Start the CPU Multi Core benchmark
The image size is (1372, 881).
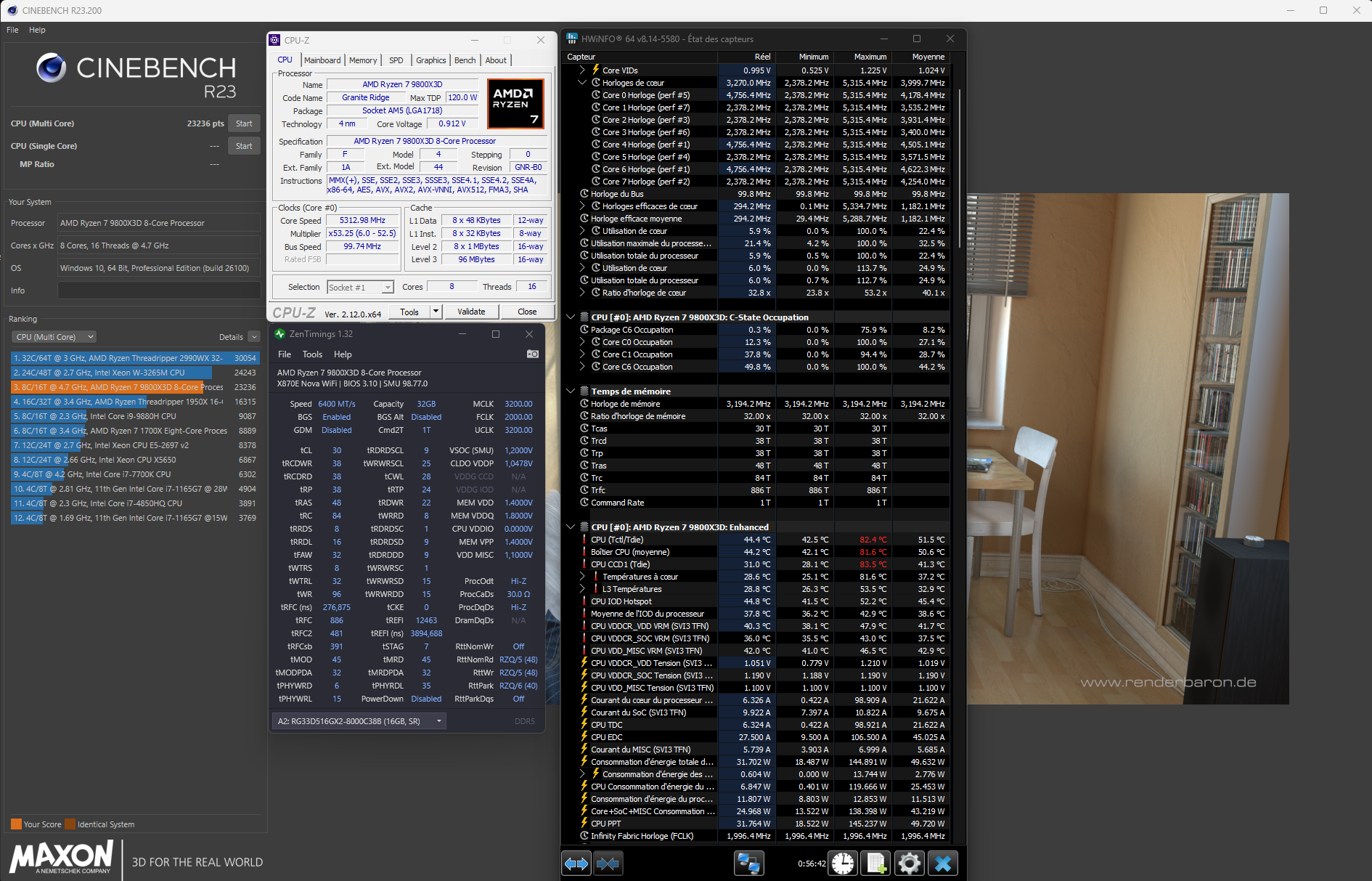coord(244,123)
